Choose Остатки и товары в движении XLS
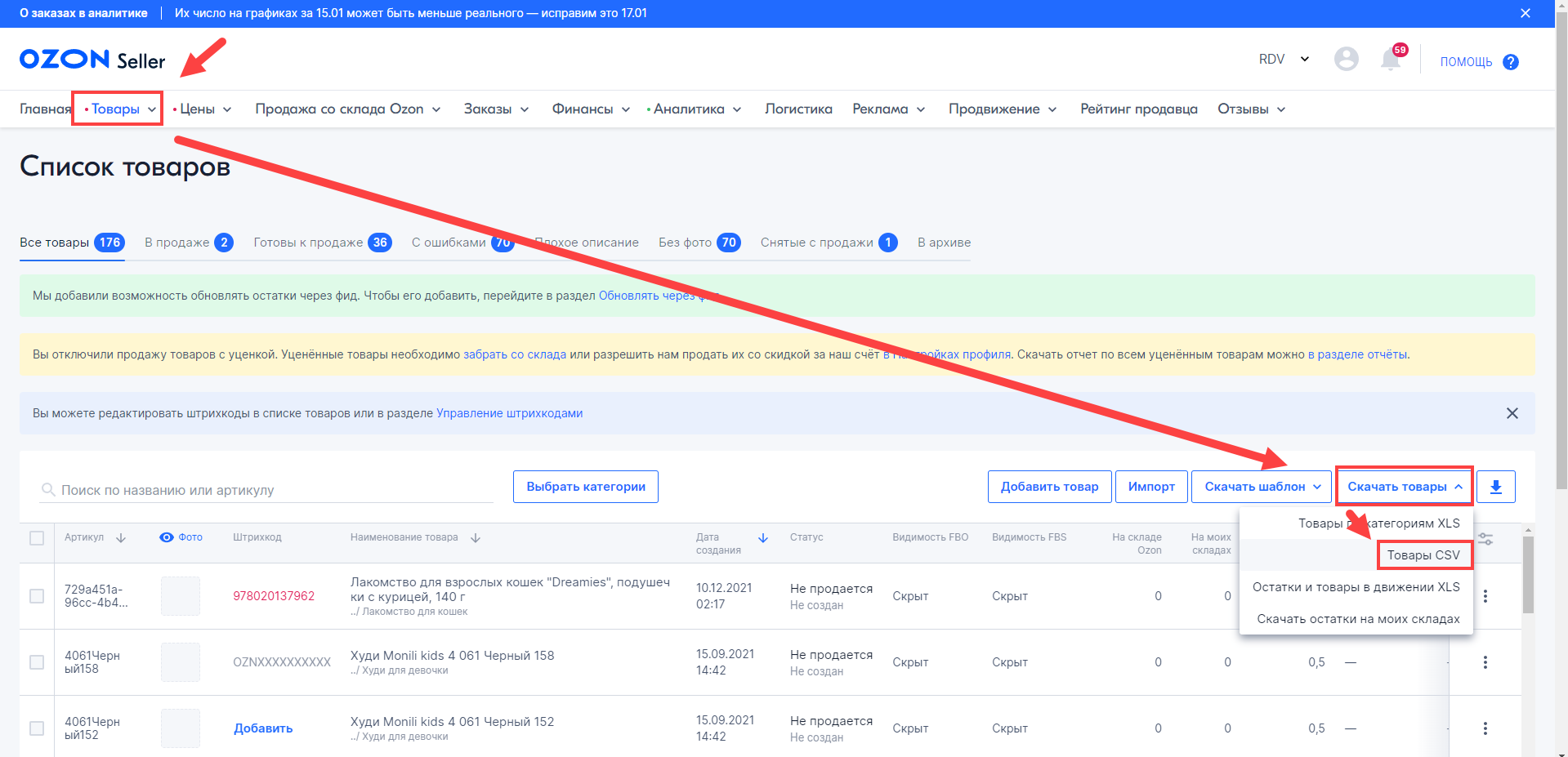Image resolution: width=1568 pixels, height=757 pixels. [1356, 587]
